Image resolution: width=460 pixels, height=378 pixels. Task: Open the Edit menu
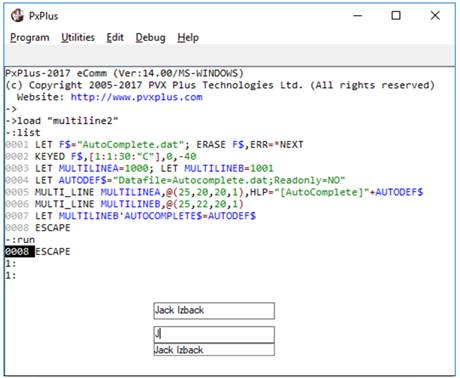pos(115,37)
